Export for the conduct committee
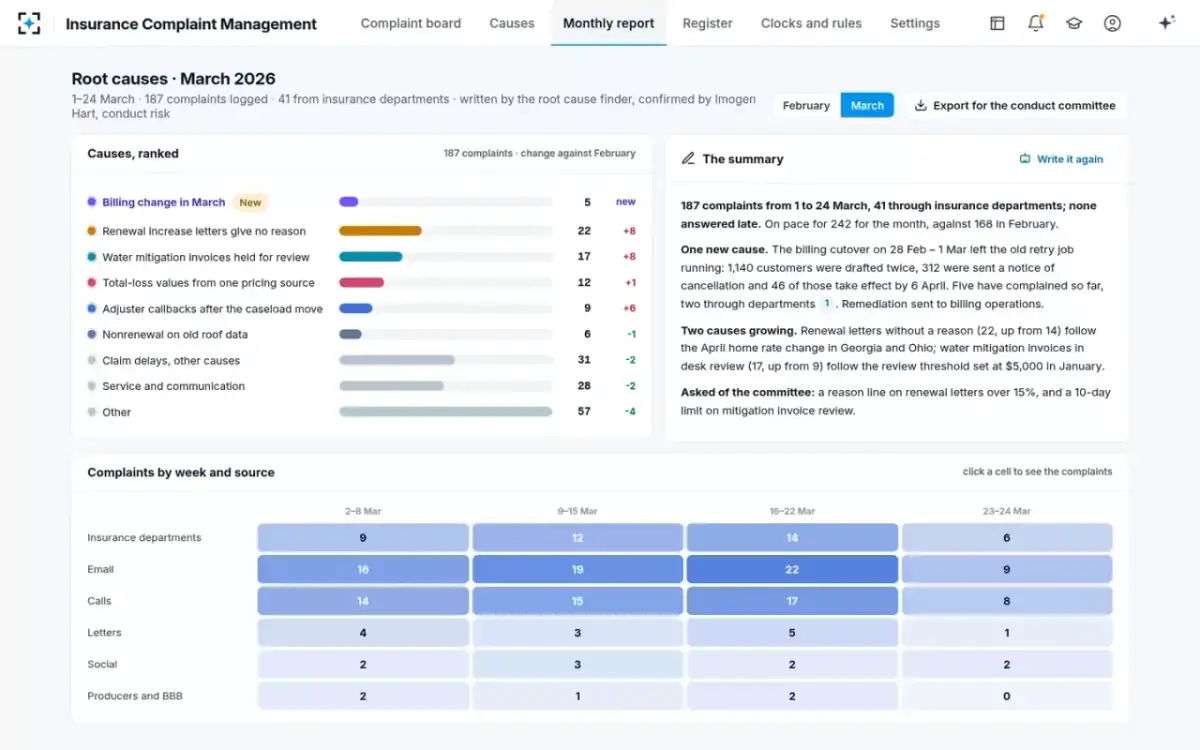1200x750 pixels. 1015,105
